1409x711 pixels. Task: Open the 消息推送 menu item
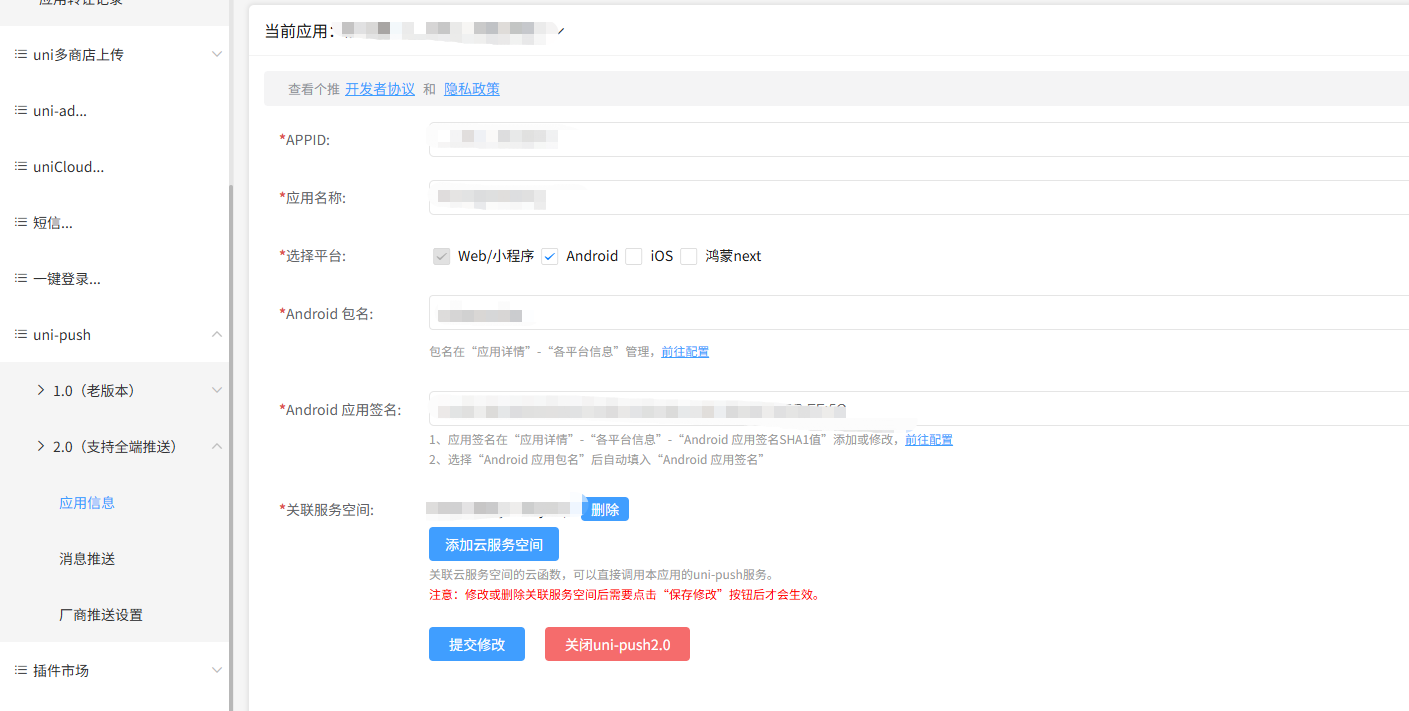(87, 559)
